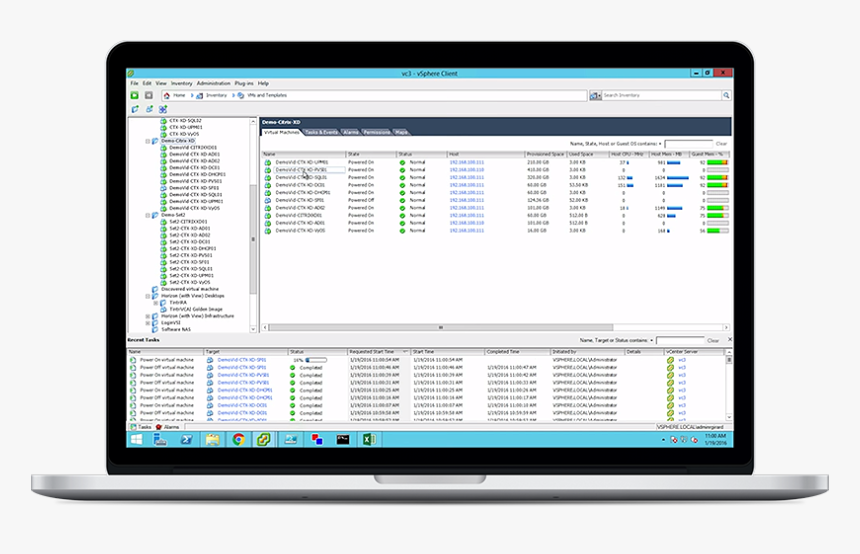The width and height of the screenshot is (860, 554).
Task: Click the VMs and Templates breadcrumb icon
Action: 241,95
